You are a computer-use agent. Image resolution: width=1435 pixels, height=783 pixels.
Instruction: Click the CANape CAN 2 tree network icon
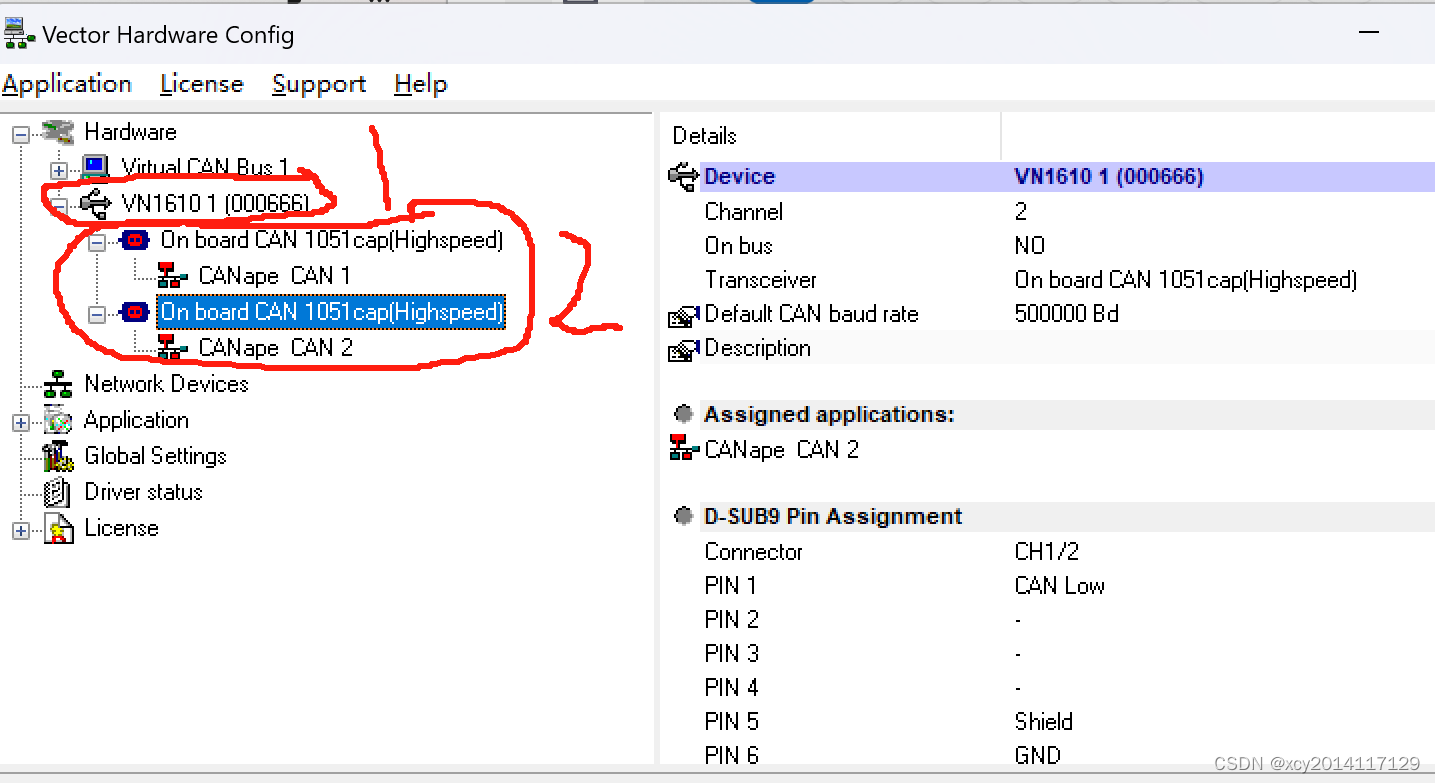coord(172,349)
